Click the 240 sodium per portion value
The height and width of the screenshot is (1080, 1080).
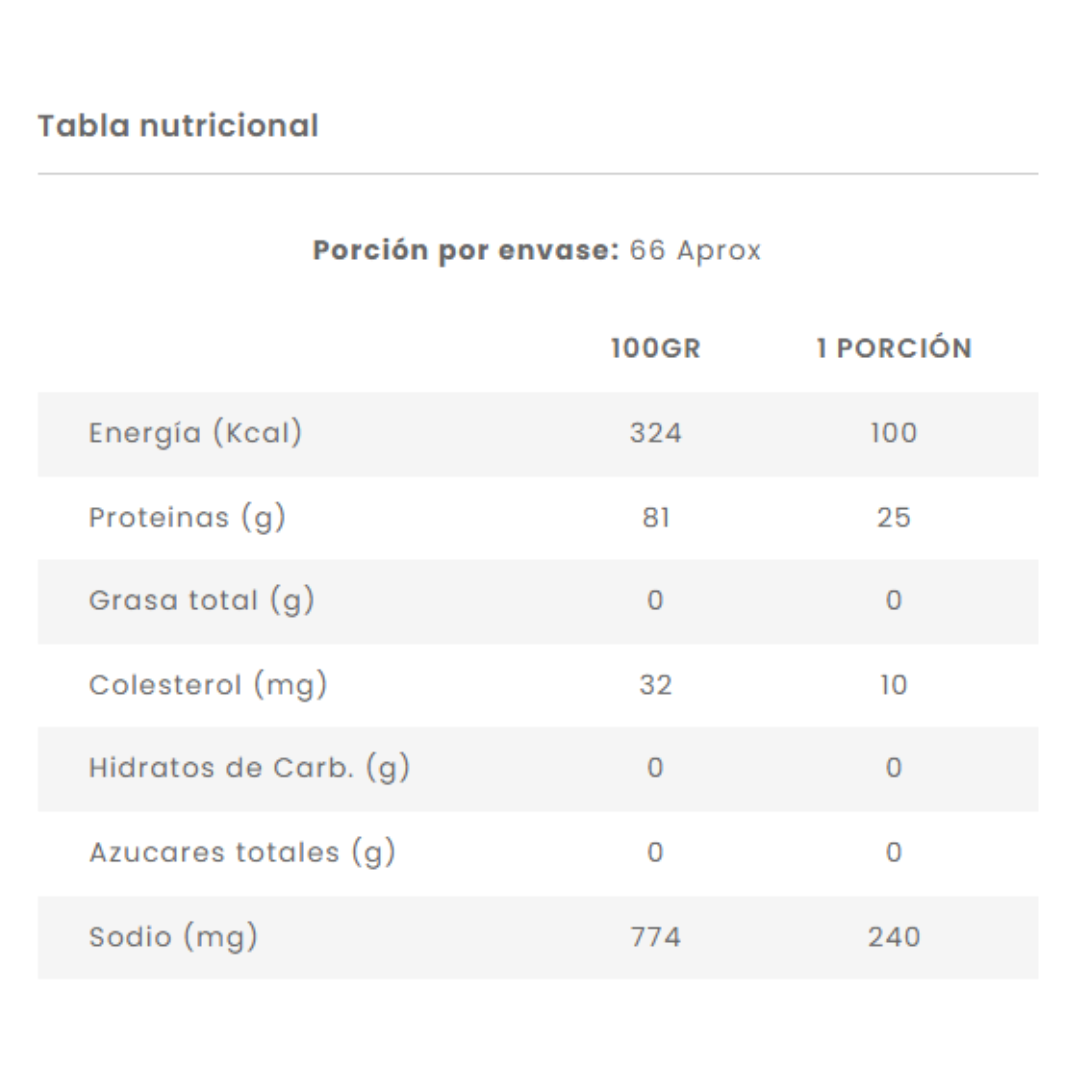pyautogui.click(x=894, y=937)
